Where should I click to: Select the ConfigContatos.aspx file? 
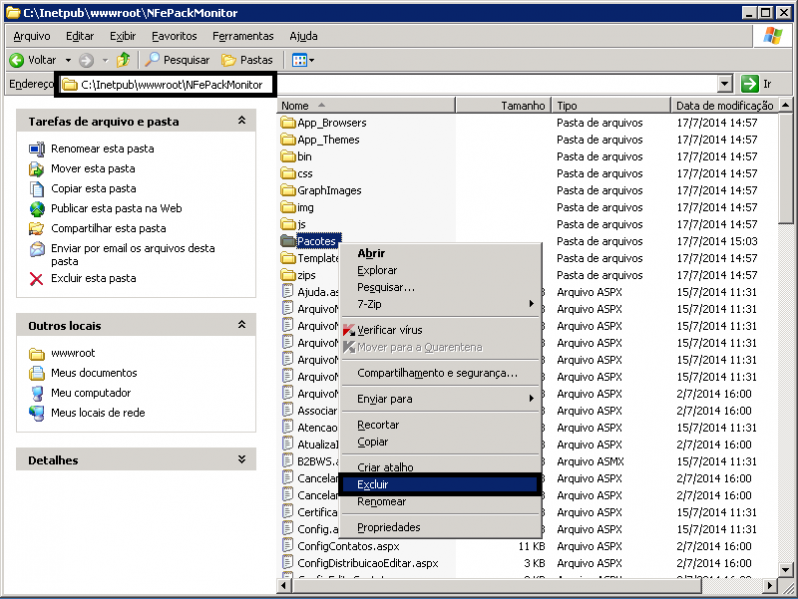click(347, 547)
